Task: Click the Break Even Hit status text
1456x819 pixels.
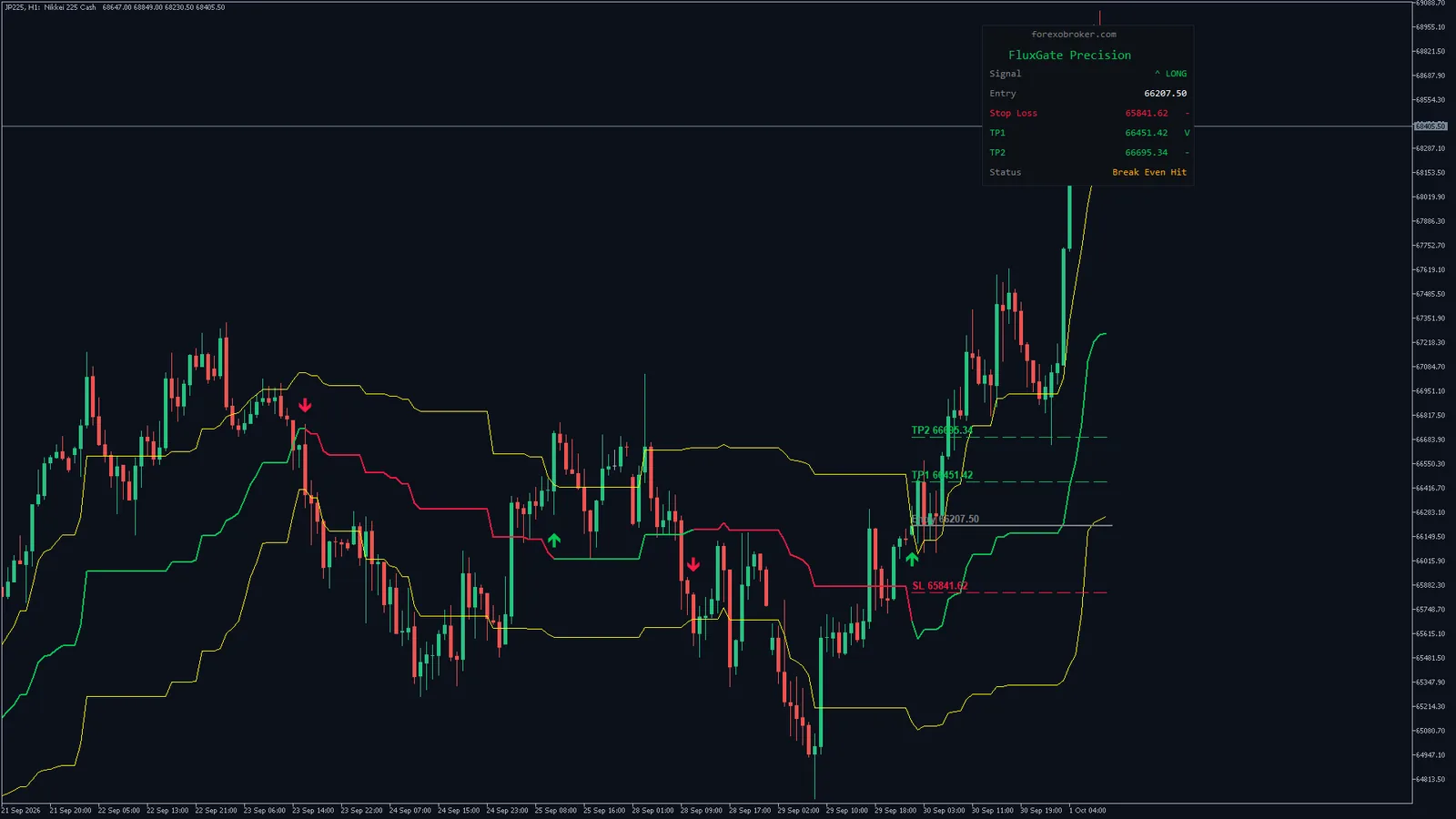Action: 1149,173
